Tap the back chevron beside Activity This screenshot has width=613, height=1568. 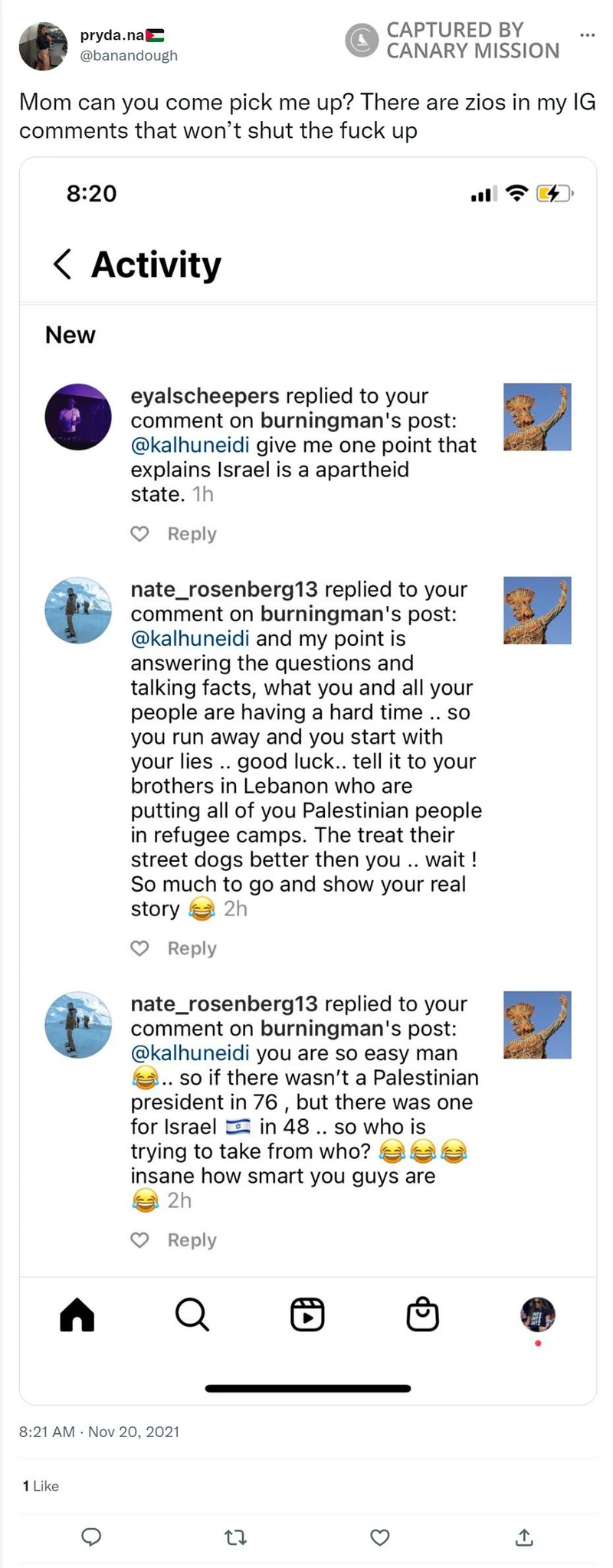coord(63,264)
